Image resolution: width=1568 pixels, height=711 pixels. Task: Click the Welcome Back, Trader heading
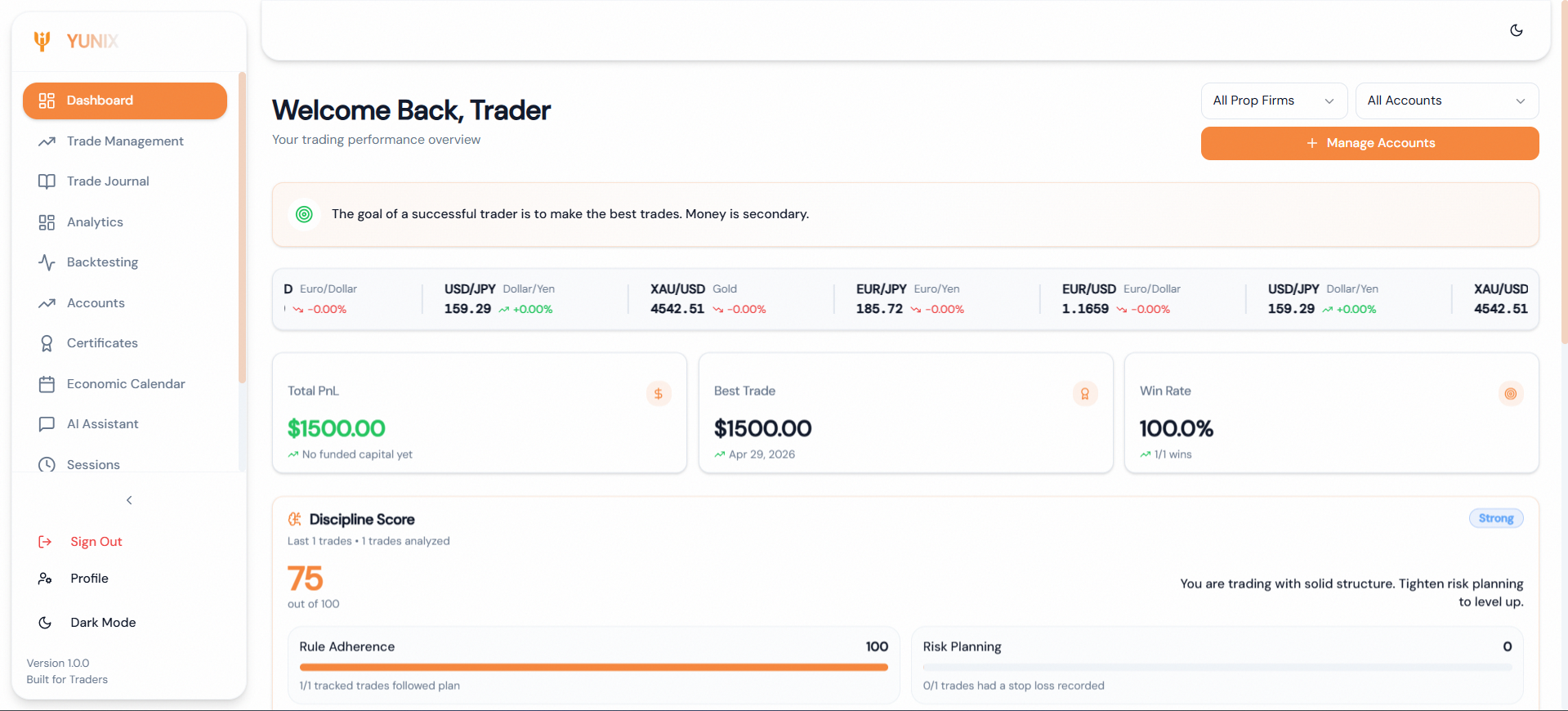pyautogui.click(x=411, y=110)
